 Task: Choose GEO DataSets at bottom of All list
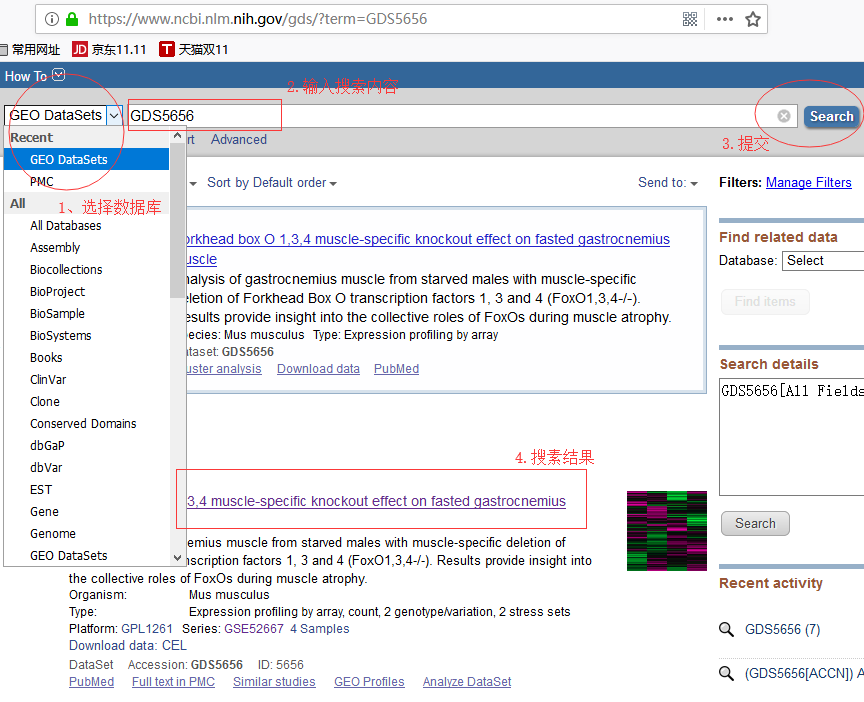click(x=87, y=555)
